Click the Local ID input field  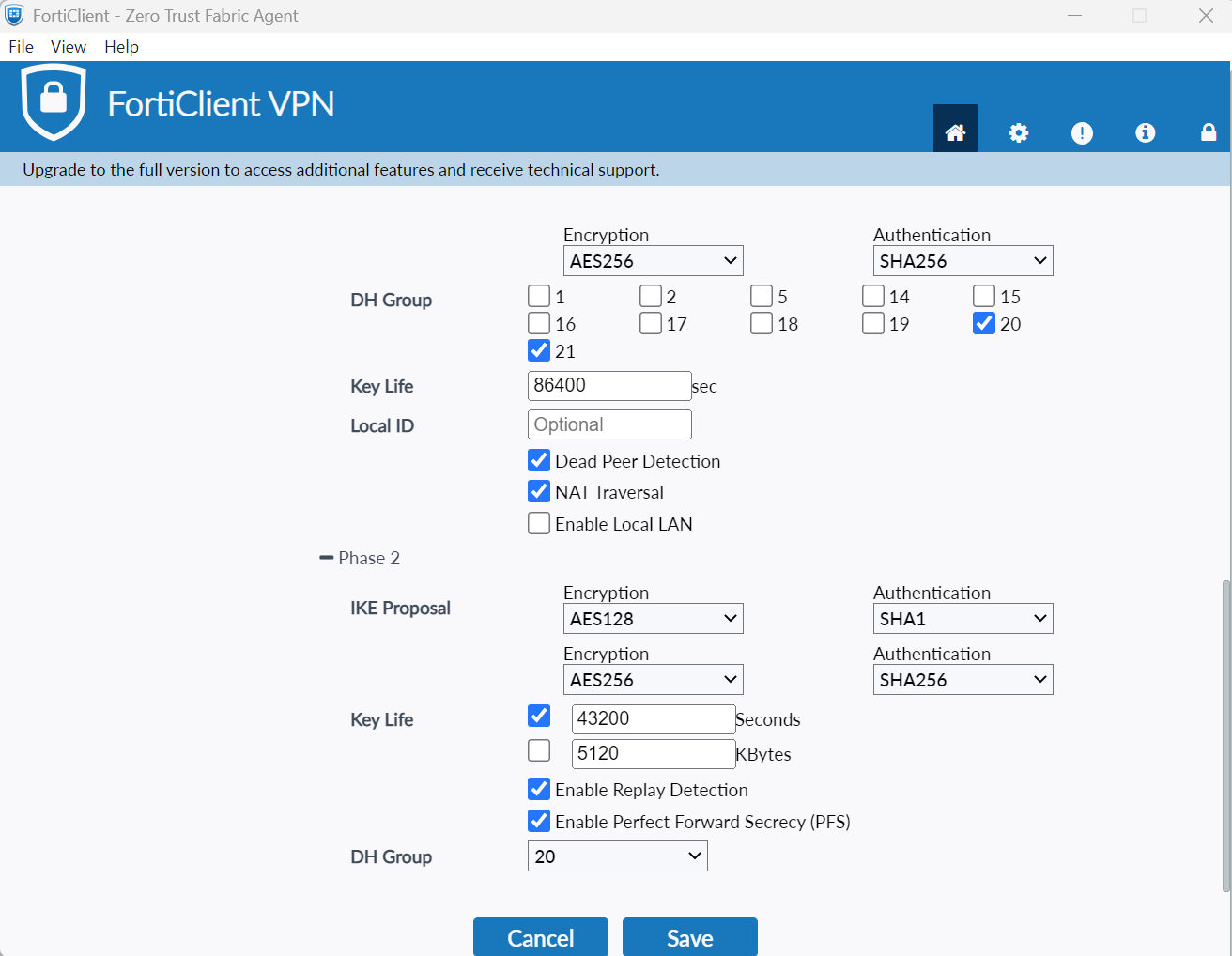click(609, 424)
